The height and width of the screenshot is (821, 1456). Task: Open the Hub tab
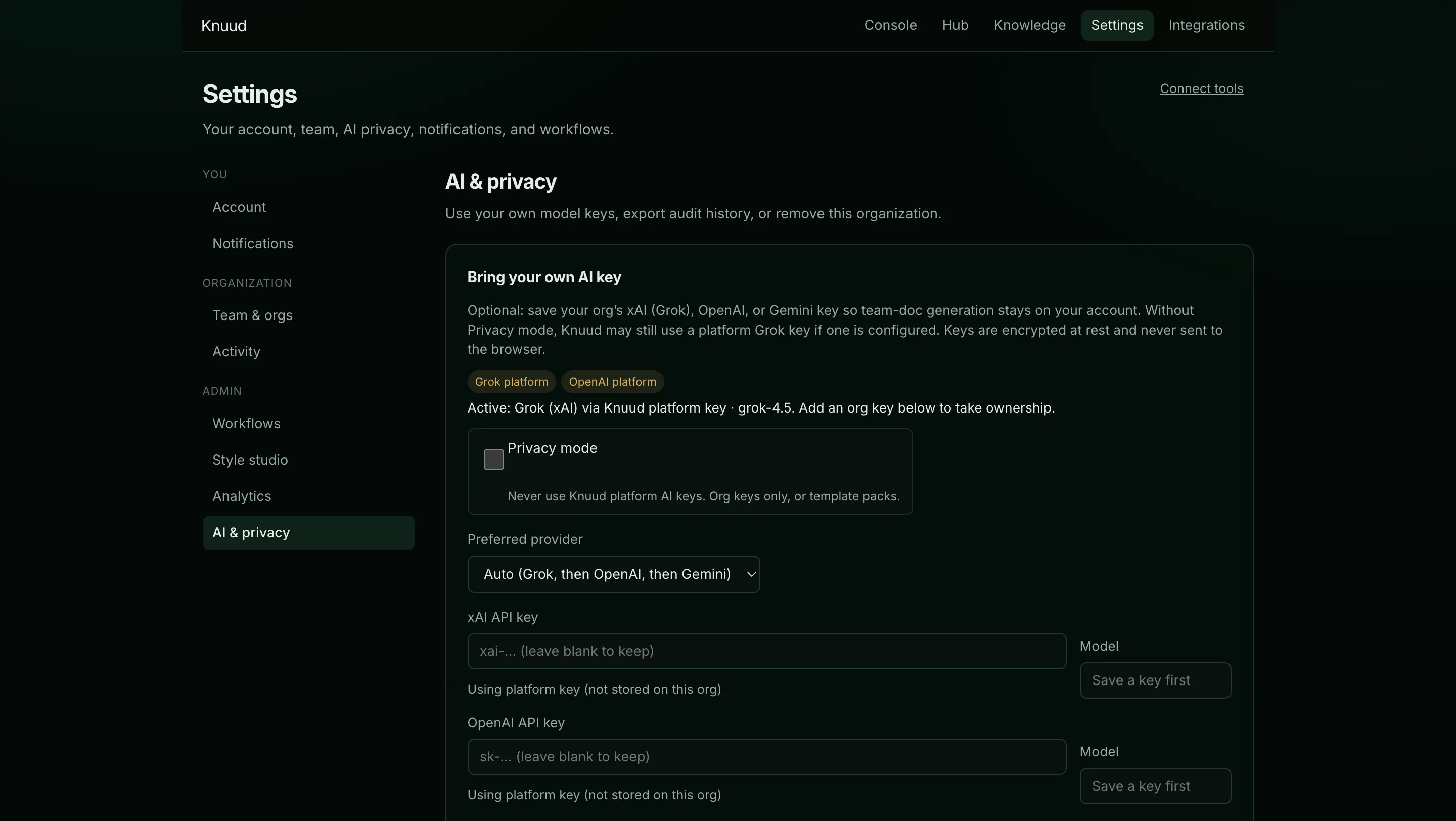pos(955,25)
